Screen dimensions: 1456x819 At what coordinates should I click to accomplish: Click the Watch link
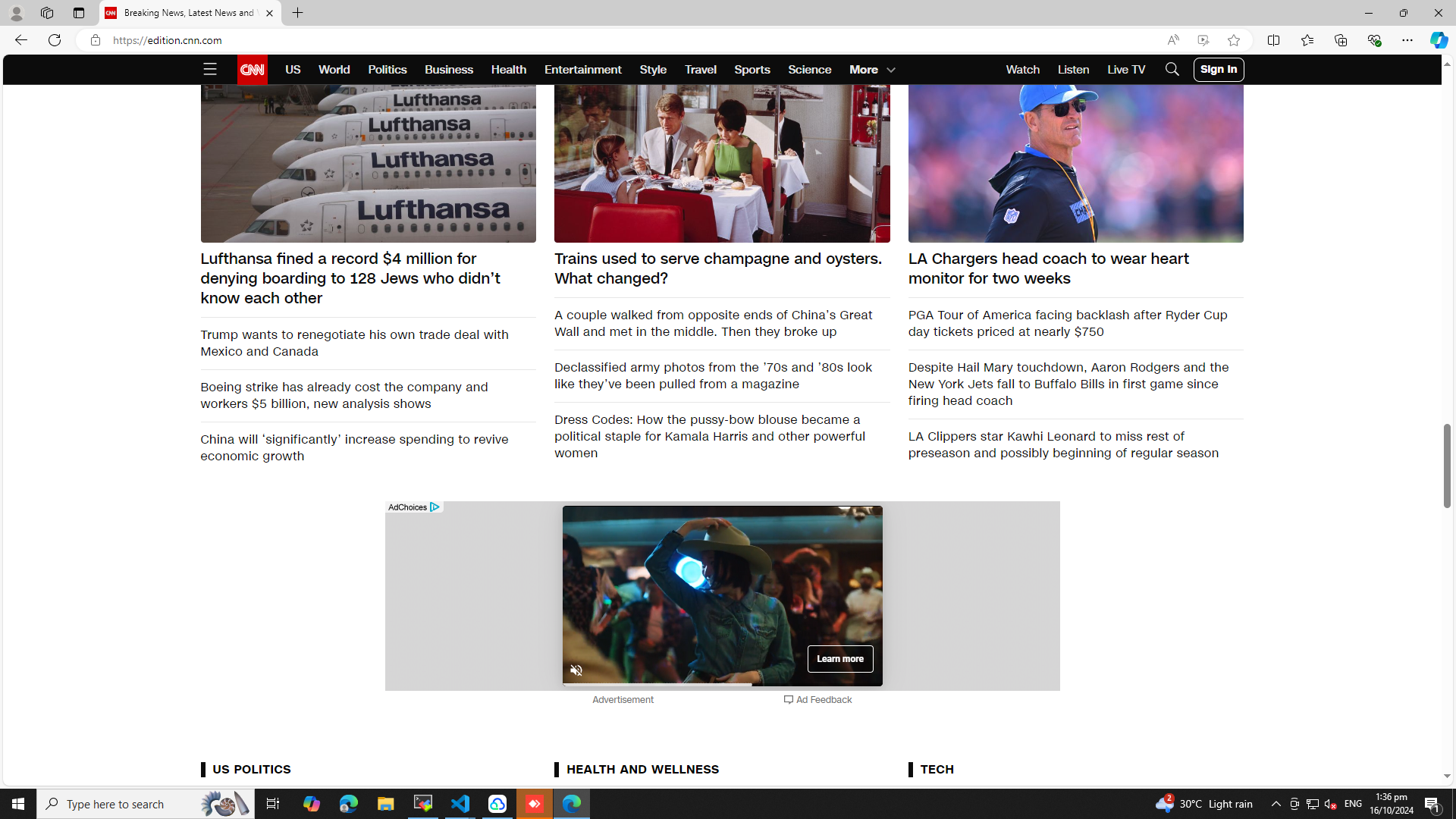tap(1023, 70)
